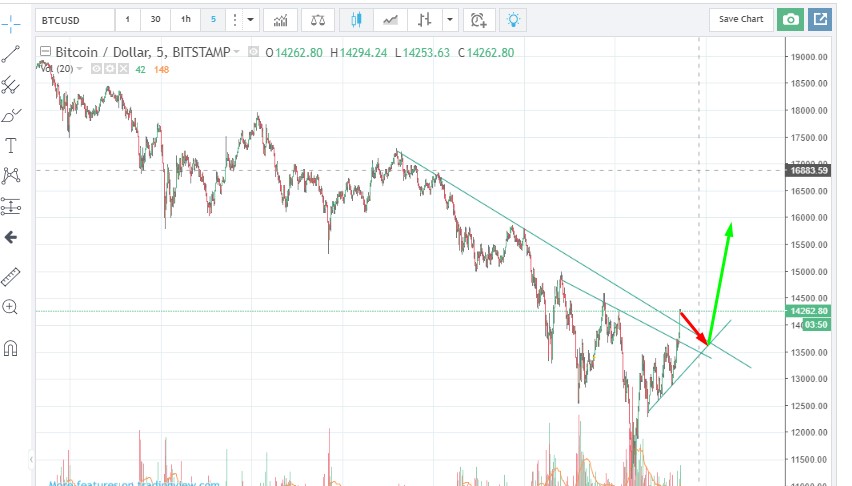Select the text annotation tool
This screenshot has width=852, height=486.
(10, 146)
